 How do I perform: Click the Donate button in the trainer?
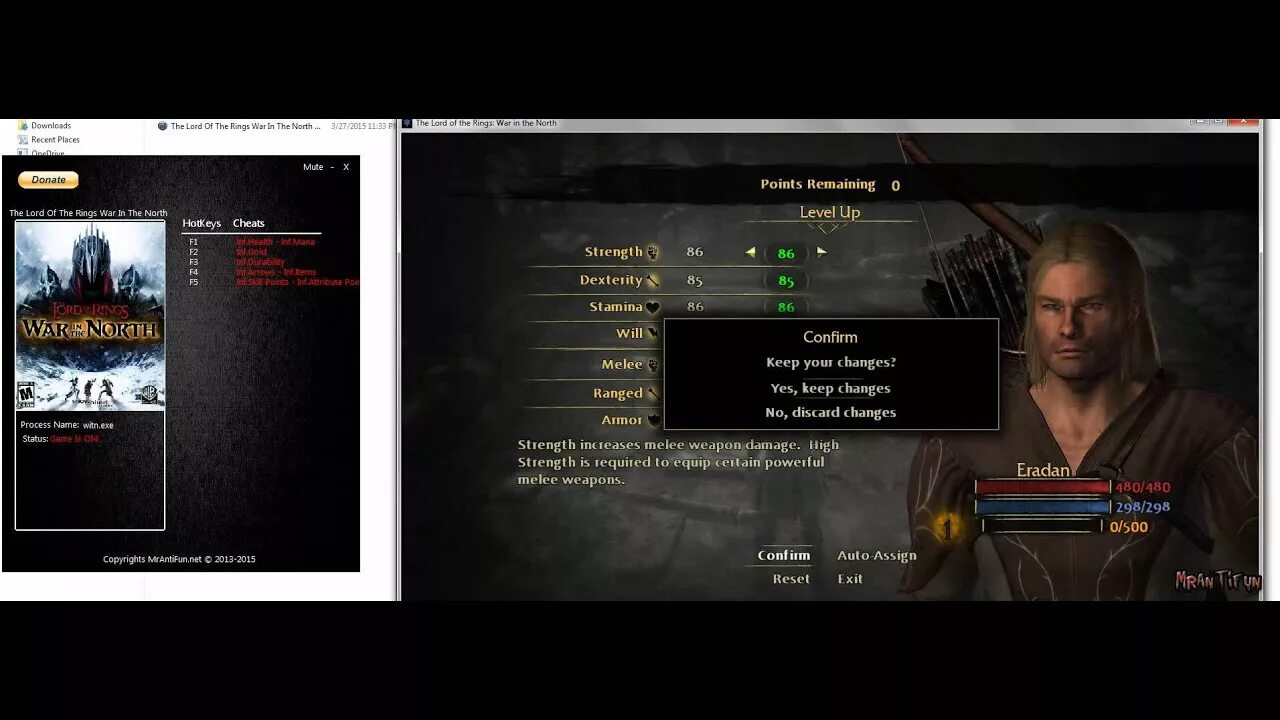48,180
